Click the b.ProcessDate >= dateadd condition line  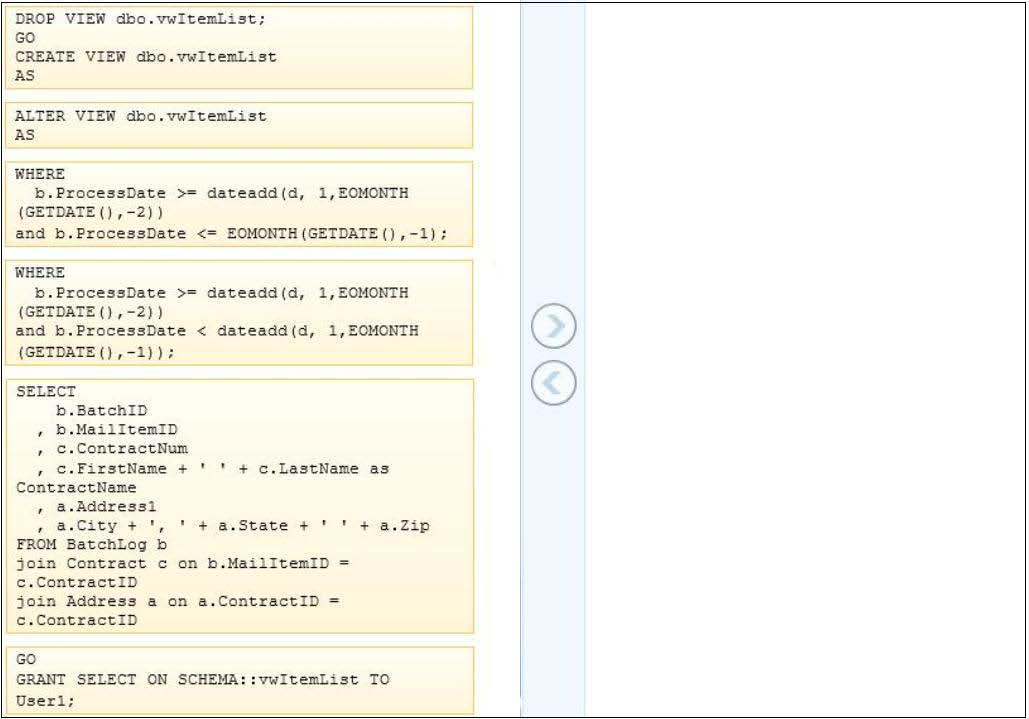click(x=200, y=193)
